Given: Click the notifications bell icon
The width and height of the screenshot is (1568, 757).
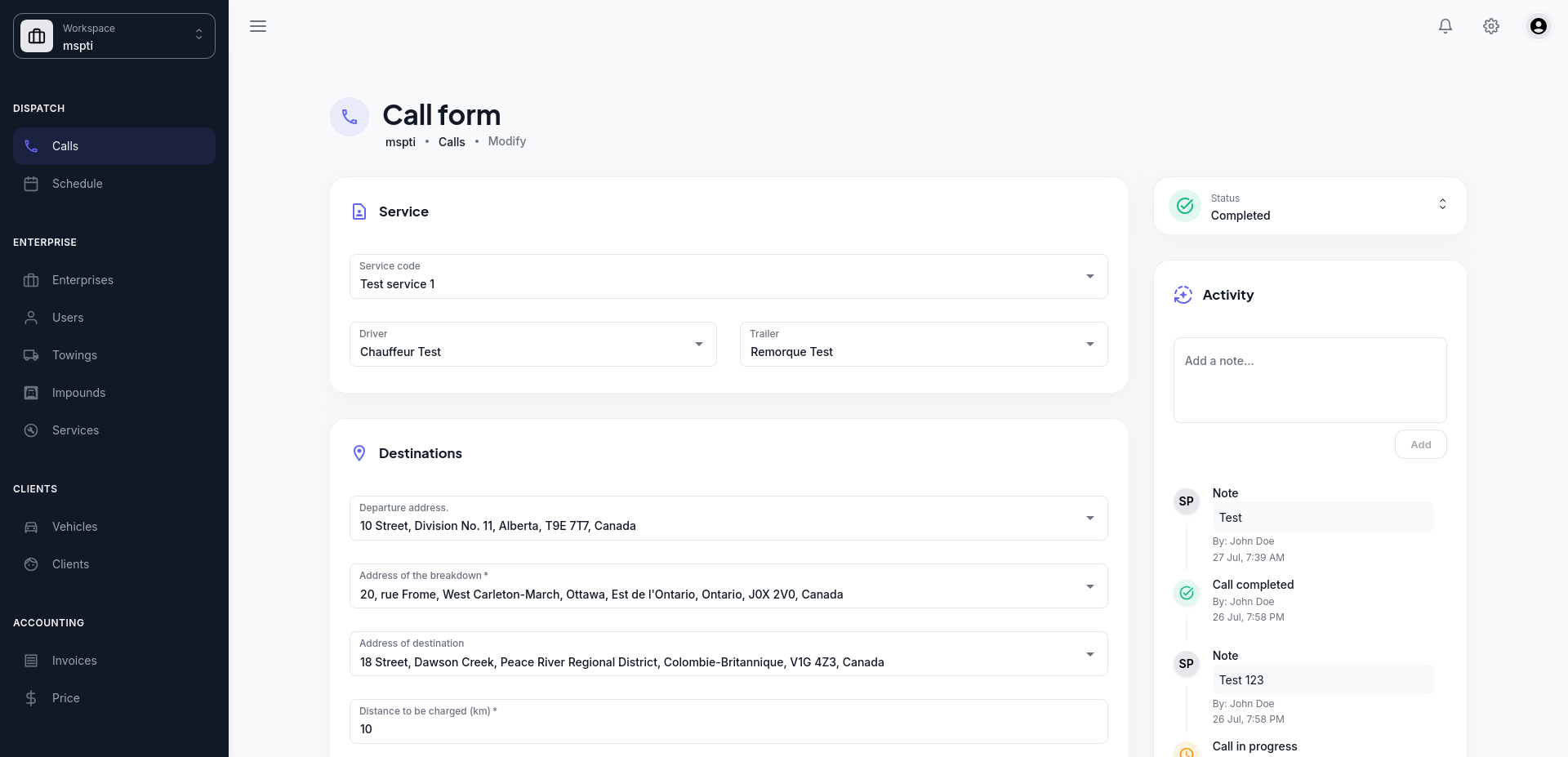Looking at the screenshot, I should [1445, 26].
